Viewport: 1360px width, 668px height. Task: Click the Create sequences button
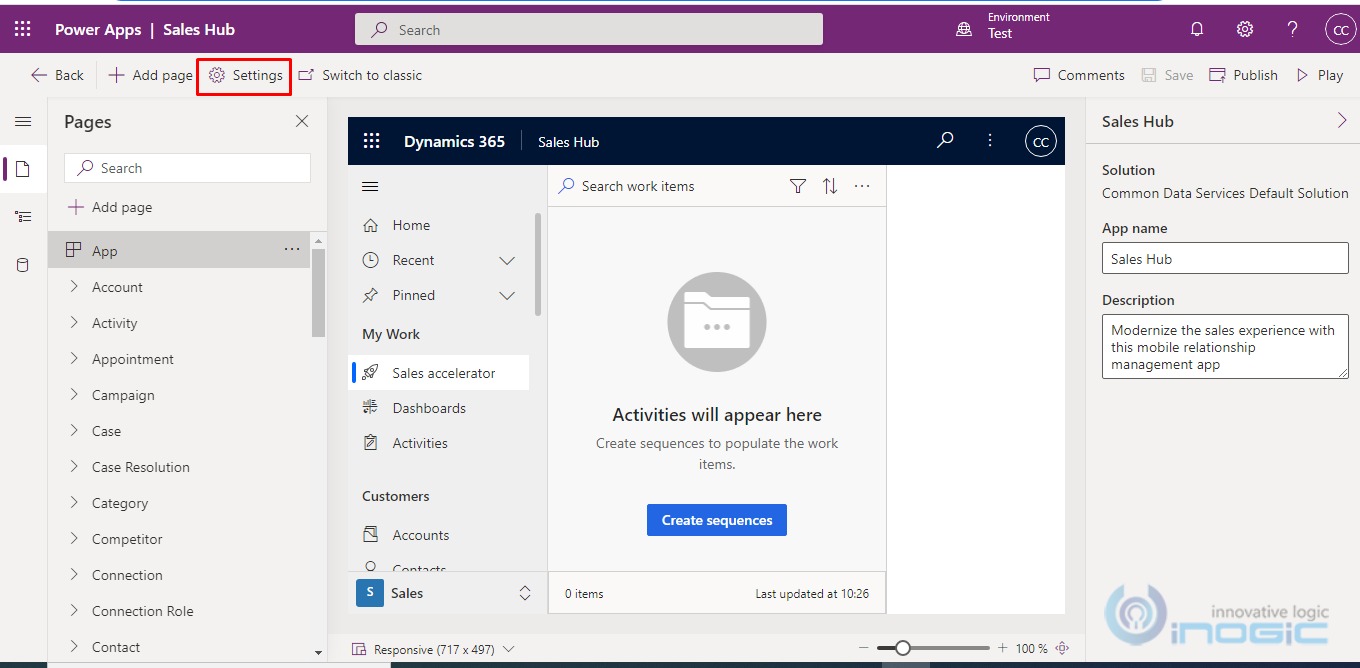pos(717,520)
